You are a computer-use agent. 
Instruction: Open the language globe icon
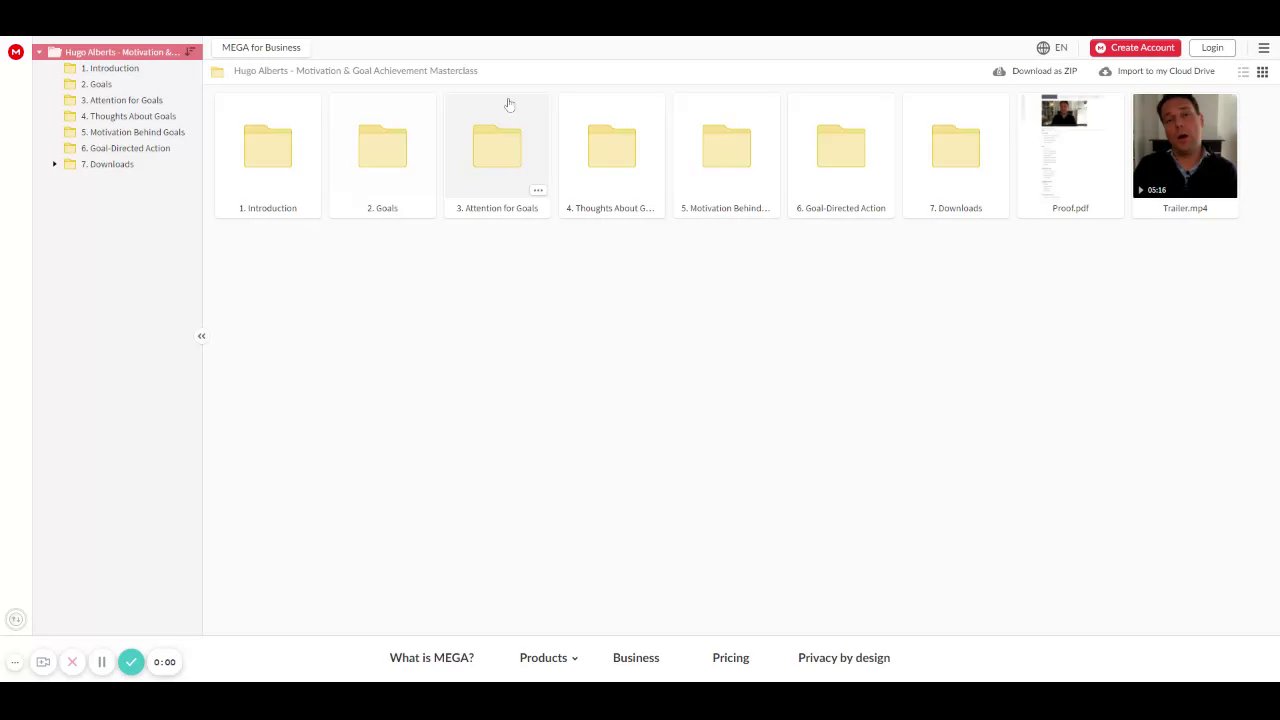[x=1043, y=48]
